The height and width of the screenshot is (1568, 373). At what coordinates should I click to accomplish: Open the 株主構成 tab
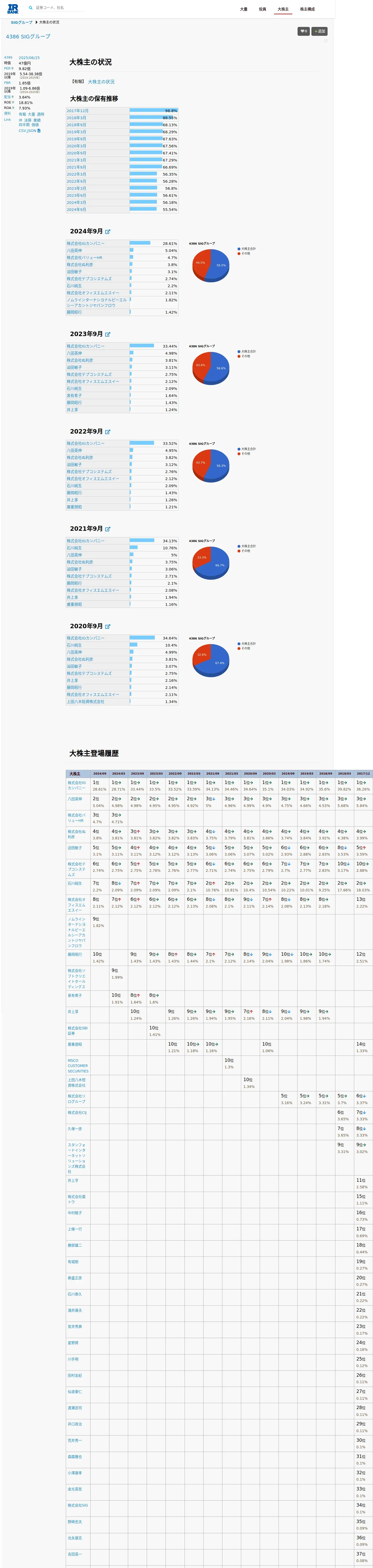point(307,9)
